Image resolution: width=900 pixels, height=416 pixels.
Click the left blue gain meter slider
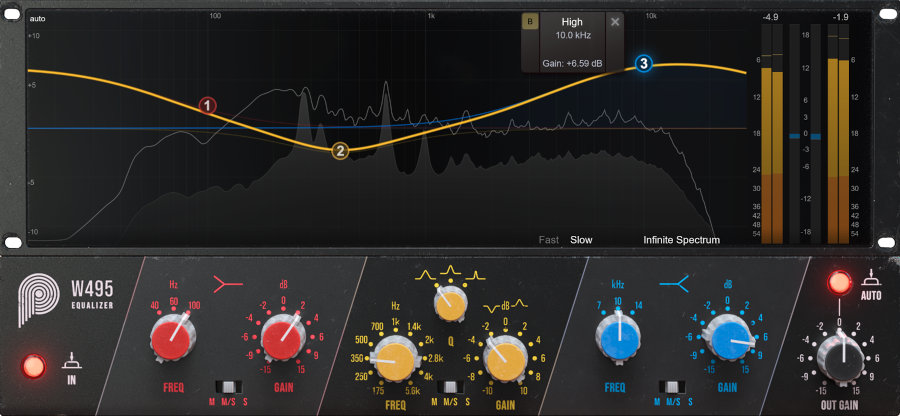click(795, 136)
